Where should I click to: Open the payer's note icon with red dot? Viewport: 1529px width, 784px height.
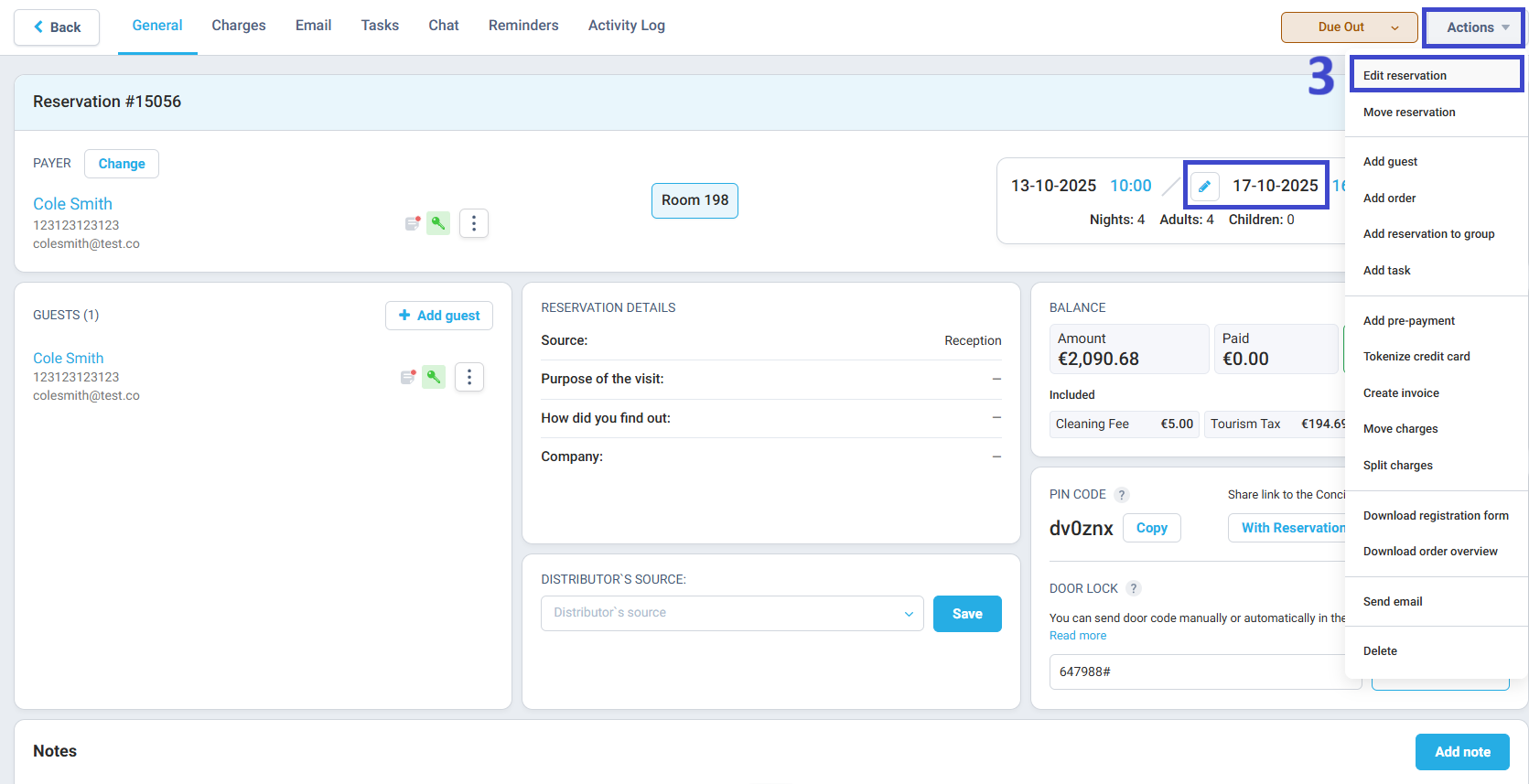click(413, 223)
